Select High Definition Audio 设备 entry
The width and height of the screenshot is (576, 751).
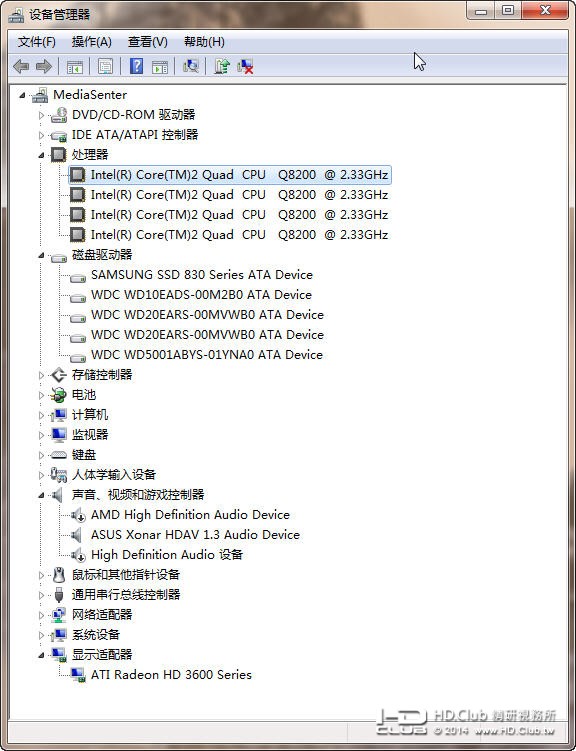167,555
